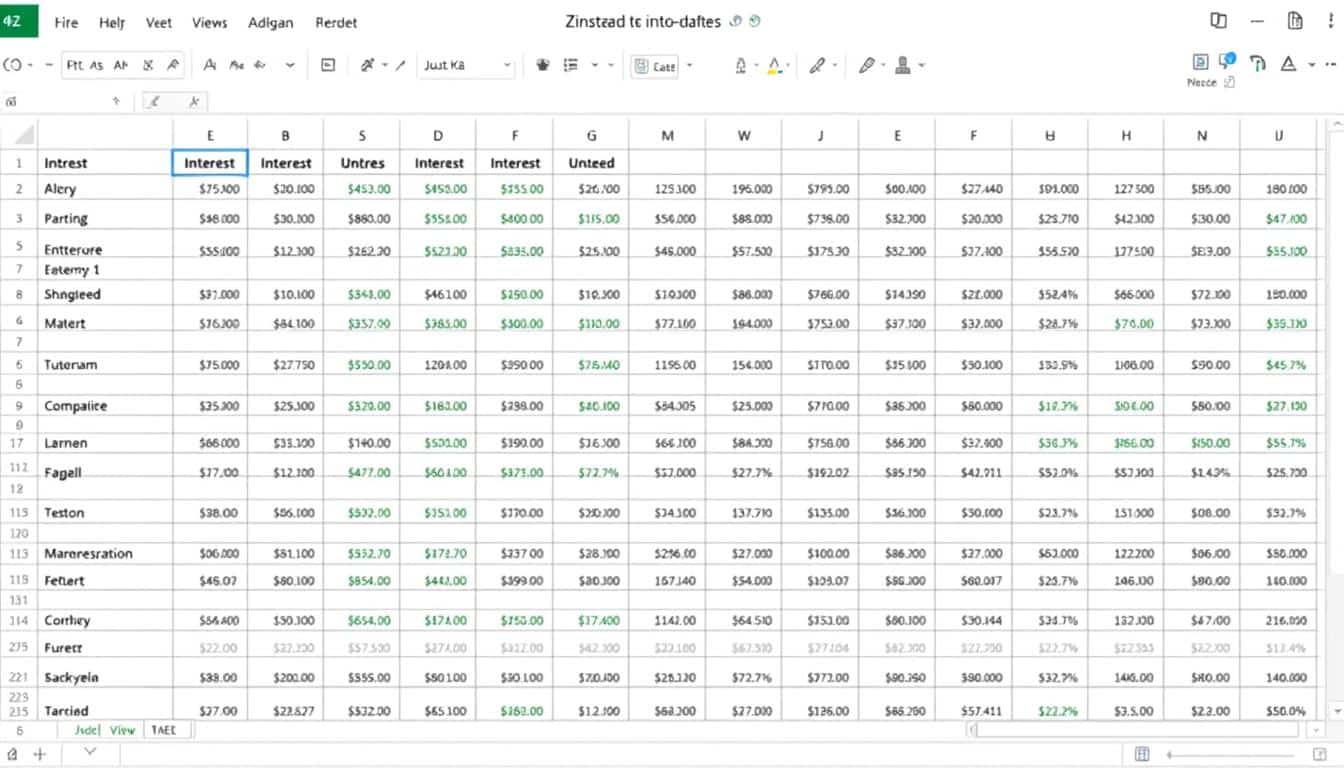The width and height of the screenshot is (1344, 768).
Task: Click the large letter A font icon
Action: pos(210,65)
